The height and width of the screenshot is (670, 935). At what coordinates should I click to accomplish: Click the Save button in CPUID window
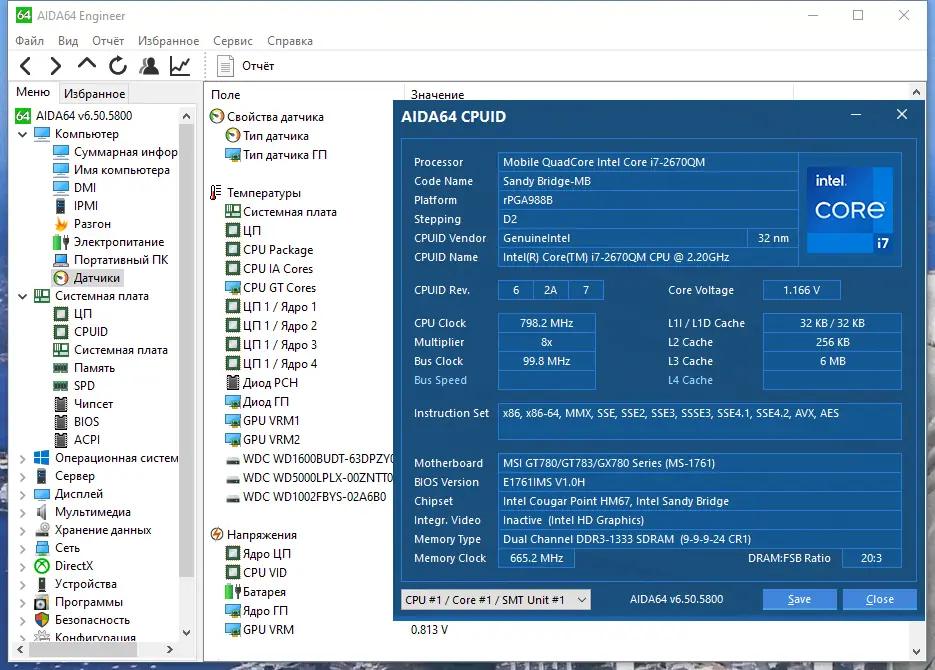point(800,599)
